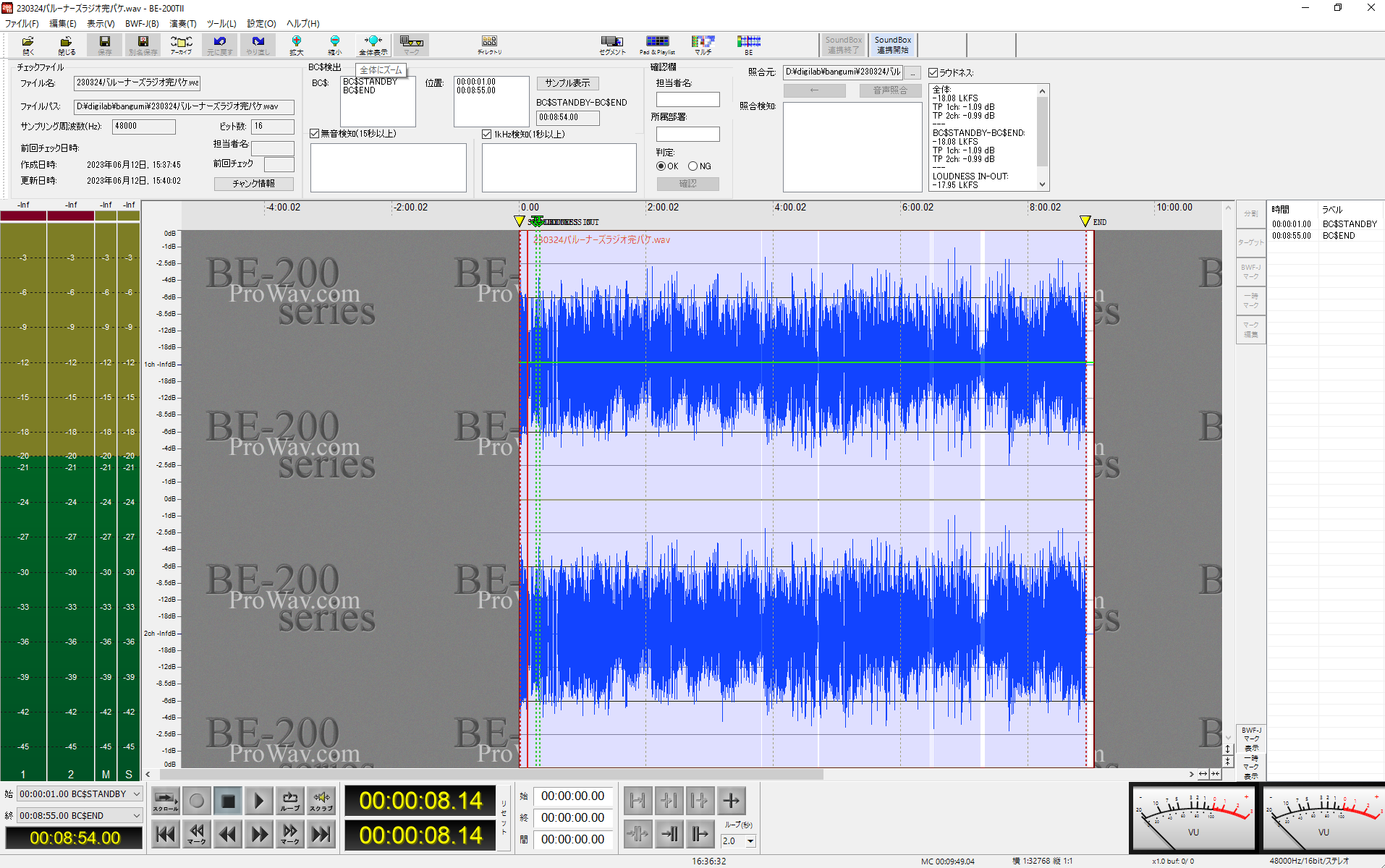The image size is (1385, 868).
Task: Browse for 照合元 file with the ... button
Action: click(913, 73)
